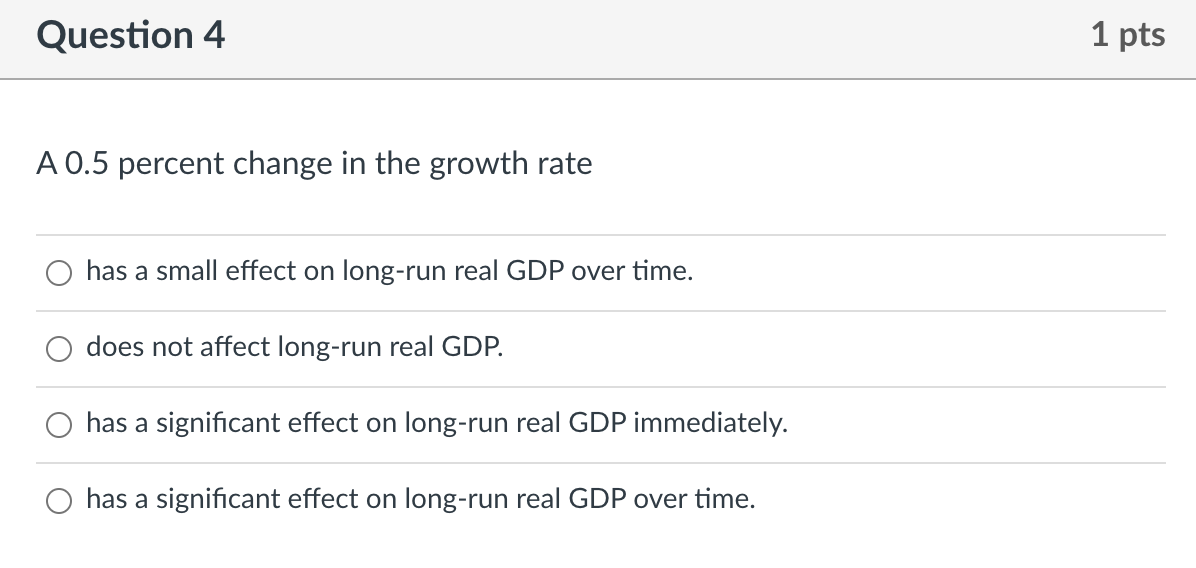
Task: Click the grey question header bar
Action: coord(598,38)
